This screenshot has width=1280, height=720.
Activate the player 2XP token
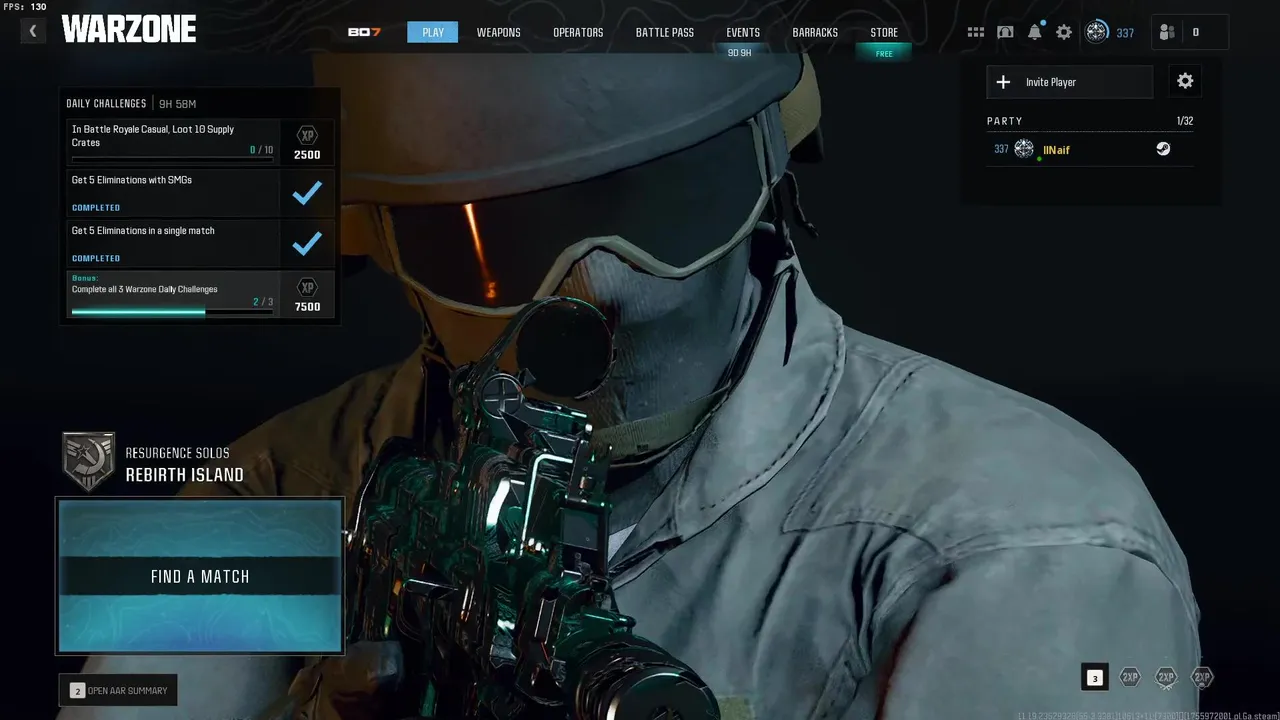[x=1130, y=677]
